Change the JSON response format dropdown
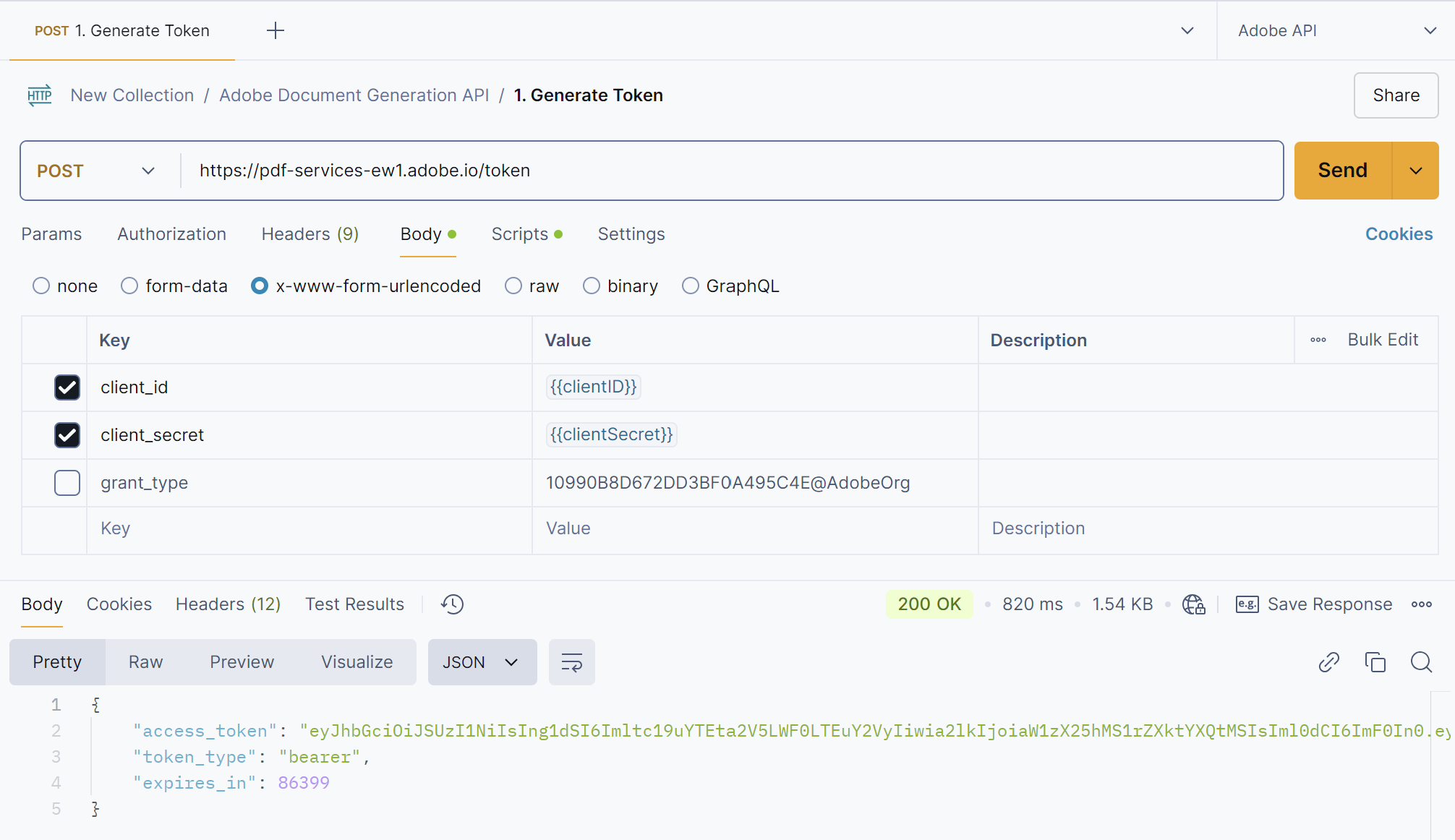The width and height of the screenshot is (1455, 840). [482, 661]
